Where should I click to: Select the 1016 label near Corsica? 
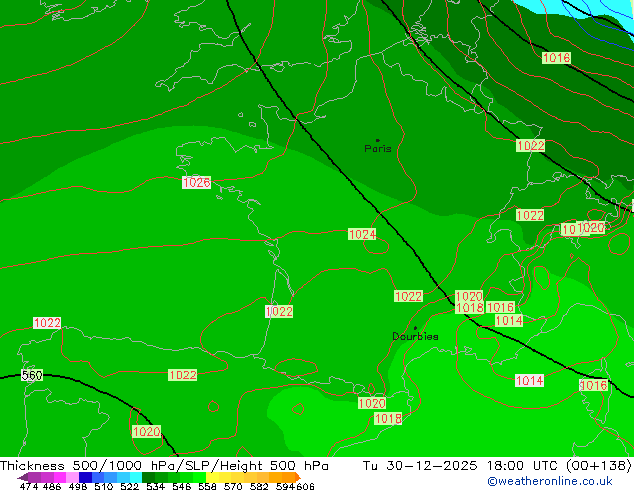[593, 385]
